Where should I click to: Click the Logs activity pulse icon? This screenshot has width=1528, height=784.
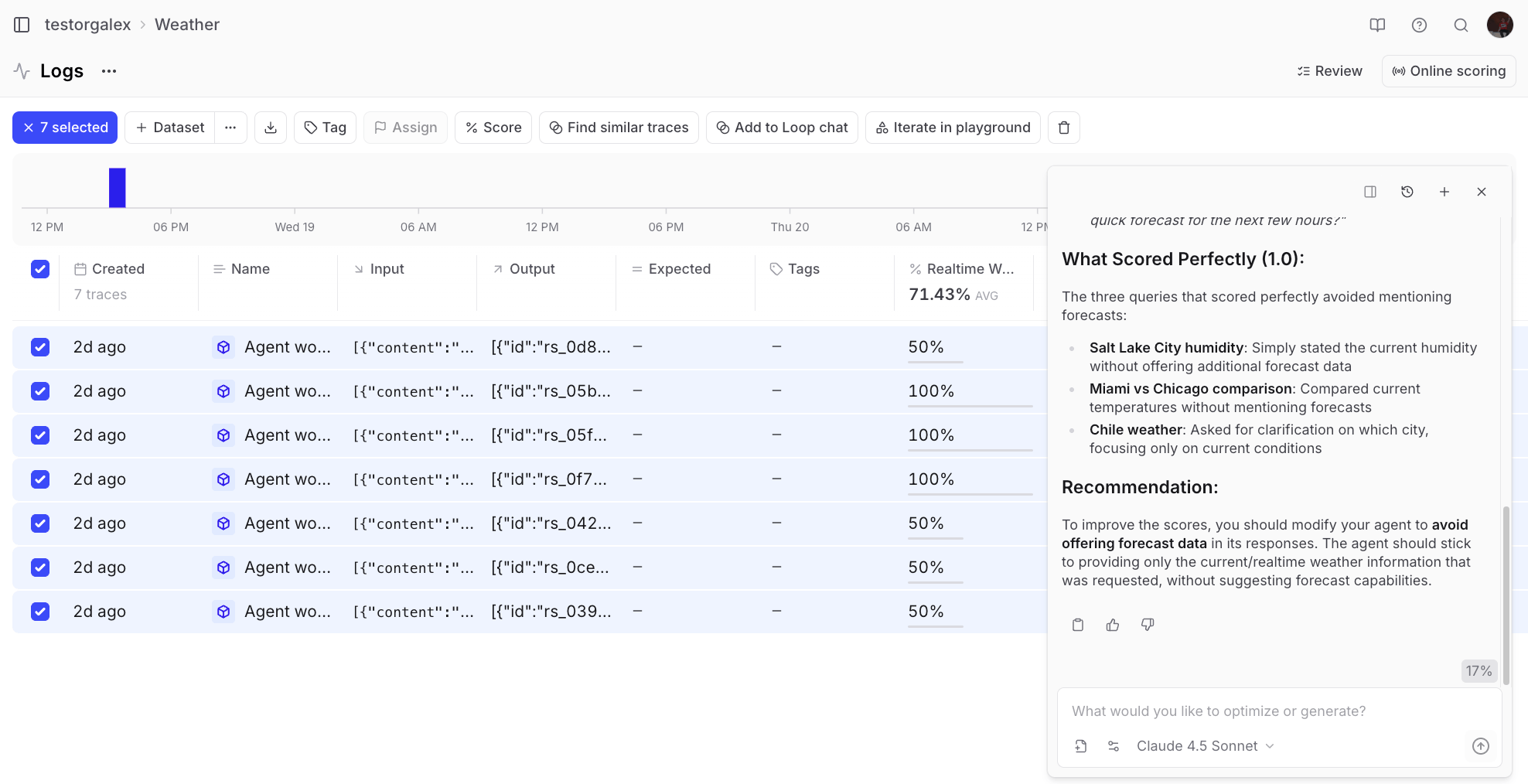click(22, 71)
